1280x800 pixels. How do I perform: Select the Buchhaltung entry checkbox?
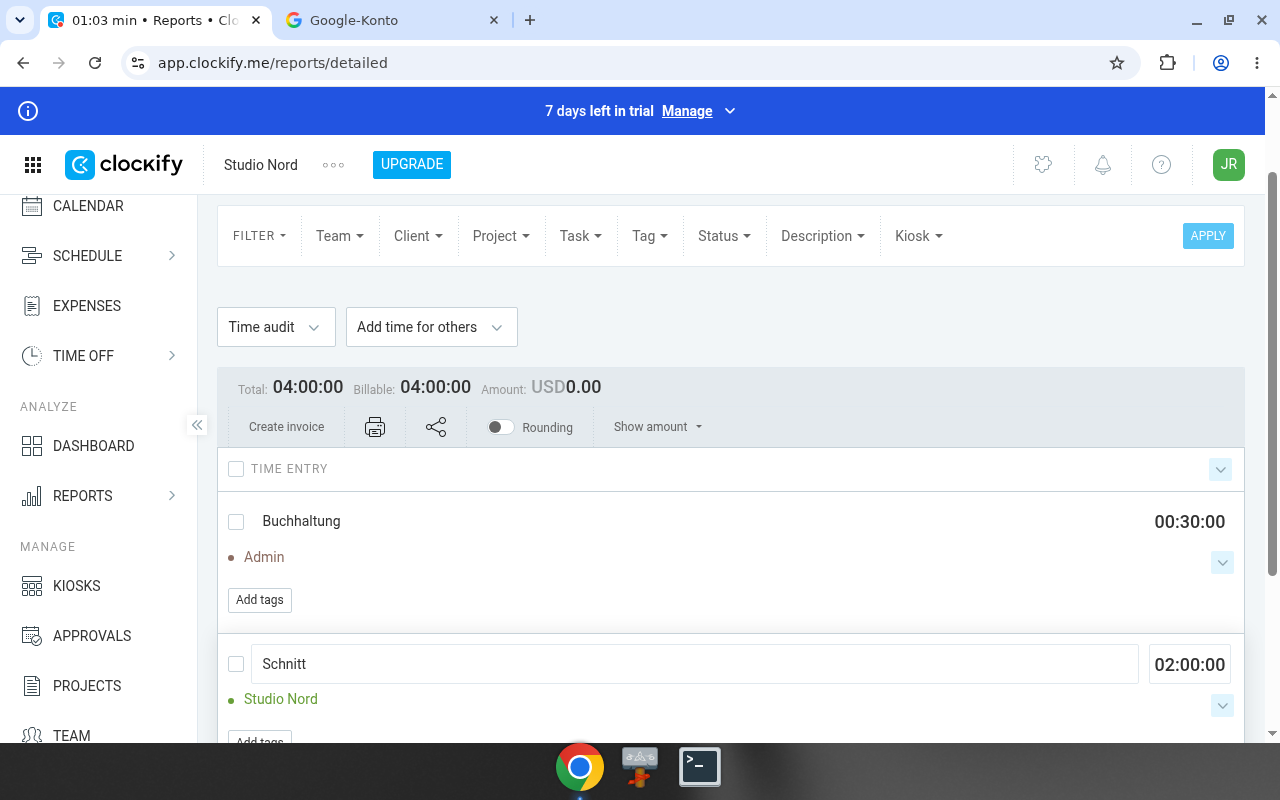pyautogui.click(x=236, y=522)
